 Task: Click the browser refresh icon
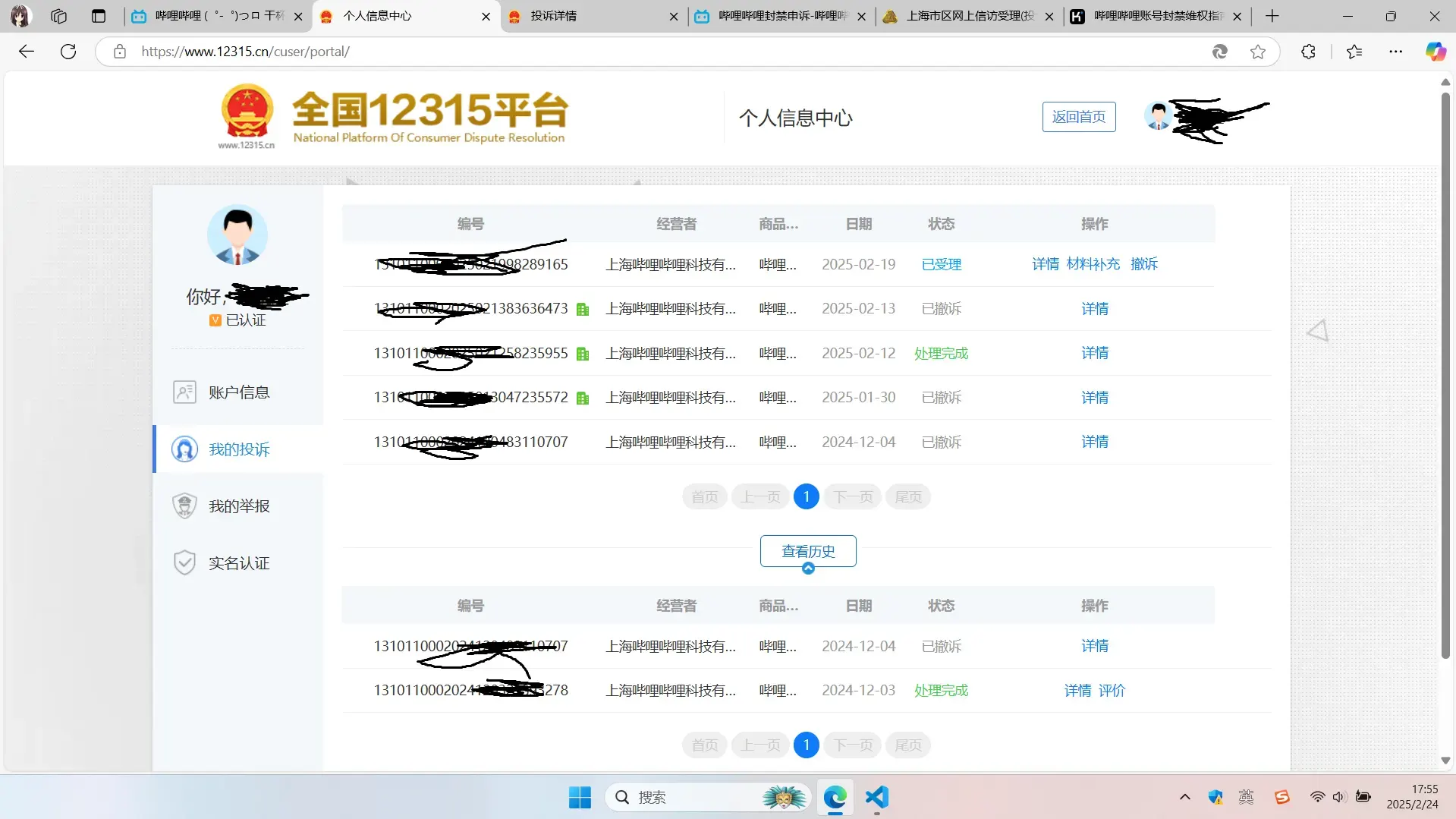pyautogui.click(x=68, y=52)
